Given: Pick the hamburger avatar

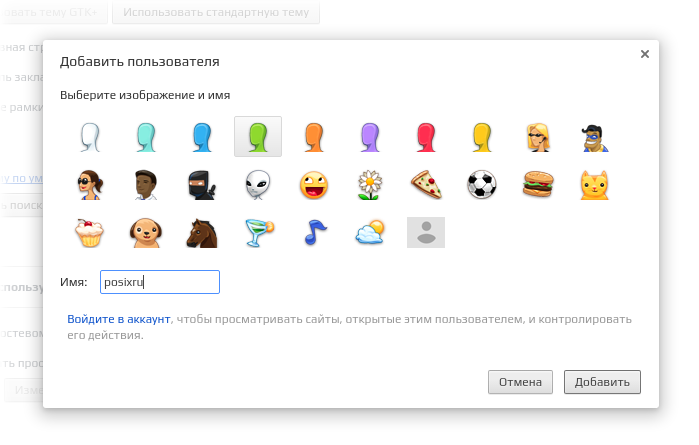Looking at the screenshot, I should [538, 185].
